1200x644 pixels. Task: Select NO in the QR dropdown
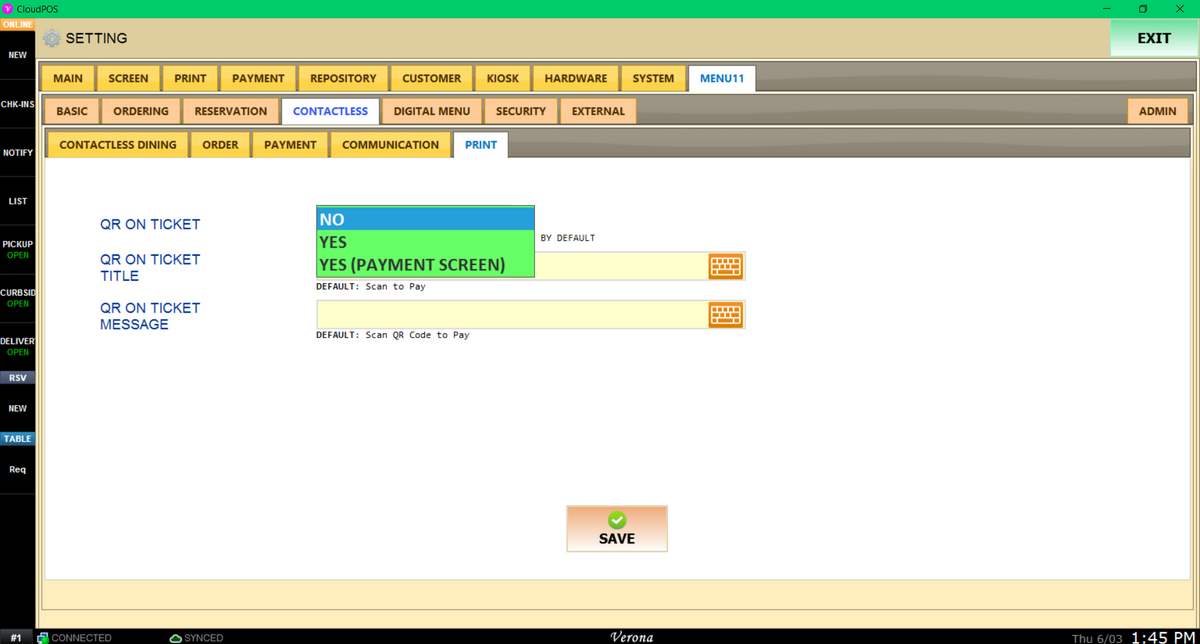[425, 219]
